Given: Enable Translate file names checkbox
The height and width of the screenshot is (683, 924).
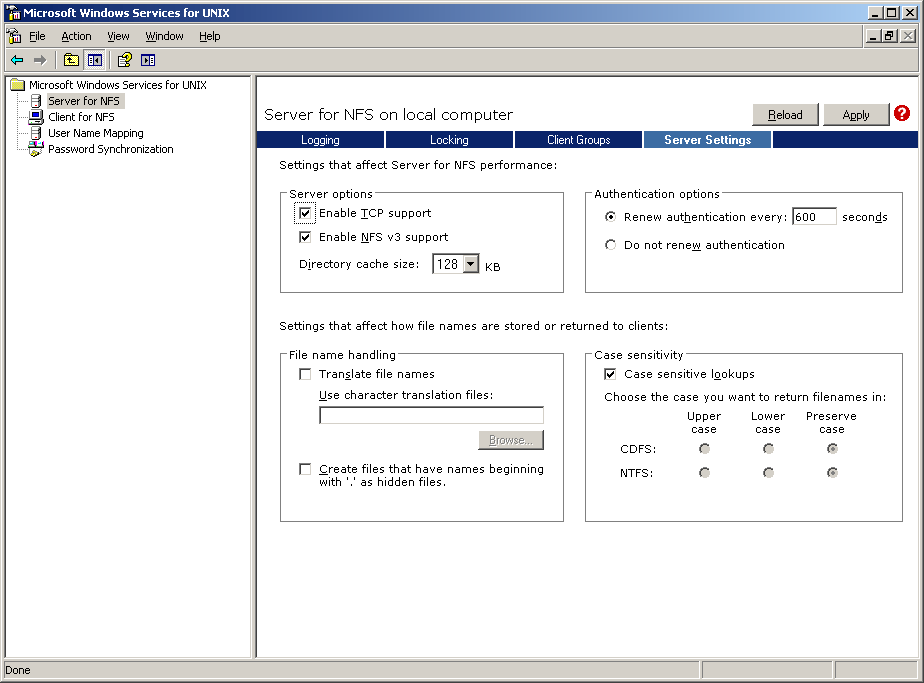Looking at the screenshot, I should (305, 374).
